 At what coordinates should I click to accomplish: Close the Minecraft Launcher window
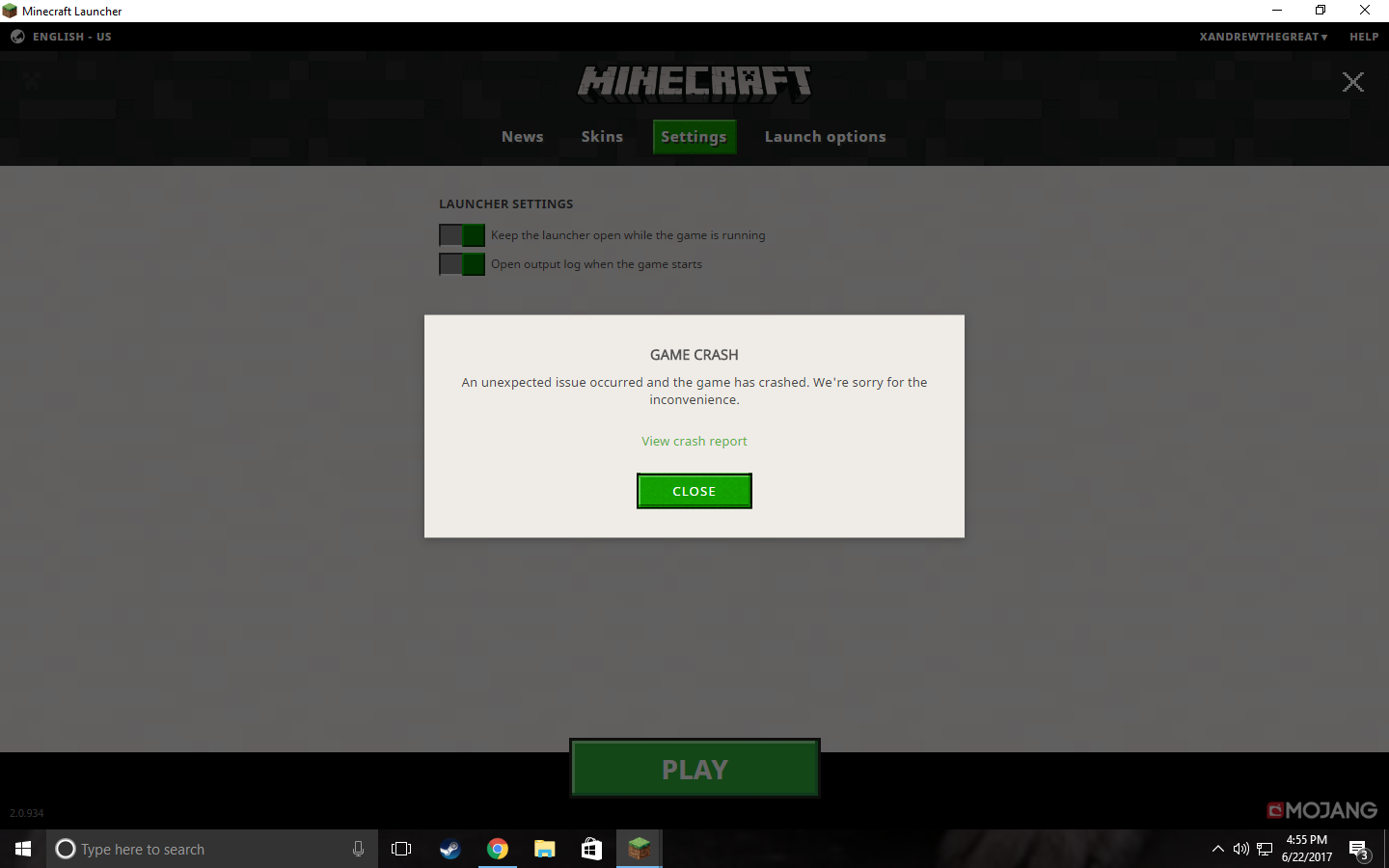(1365, 11)
